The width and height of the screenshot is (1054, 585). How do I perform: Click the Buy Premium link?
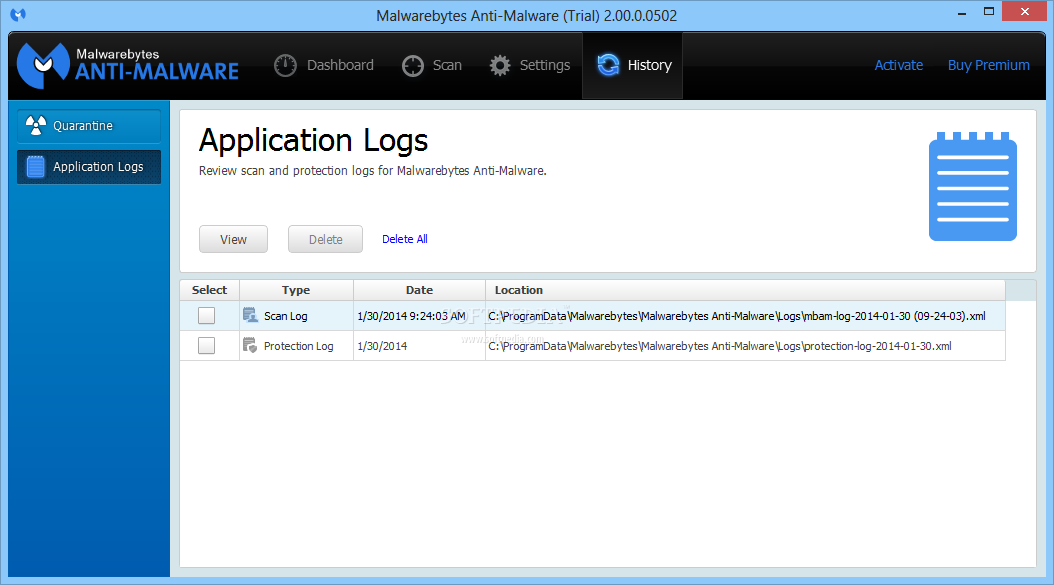[988, 65]
